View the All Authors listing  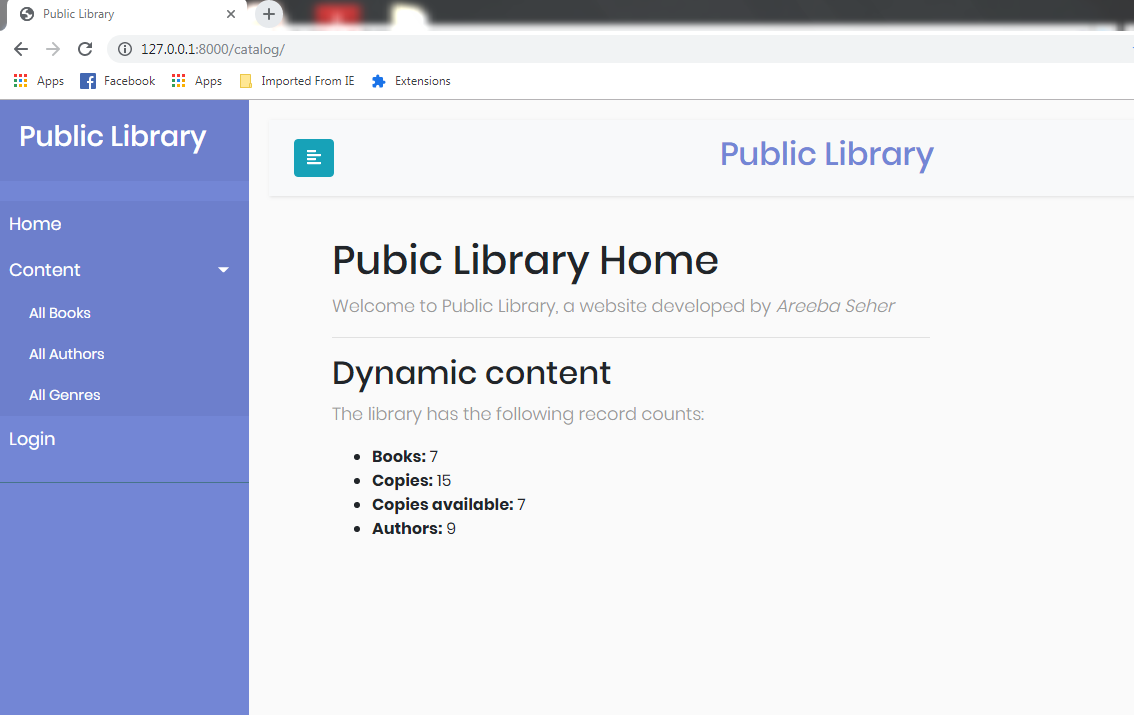pyautogui.click(x=66, y=353)
